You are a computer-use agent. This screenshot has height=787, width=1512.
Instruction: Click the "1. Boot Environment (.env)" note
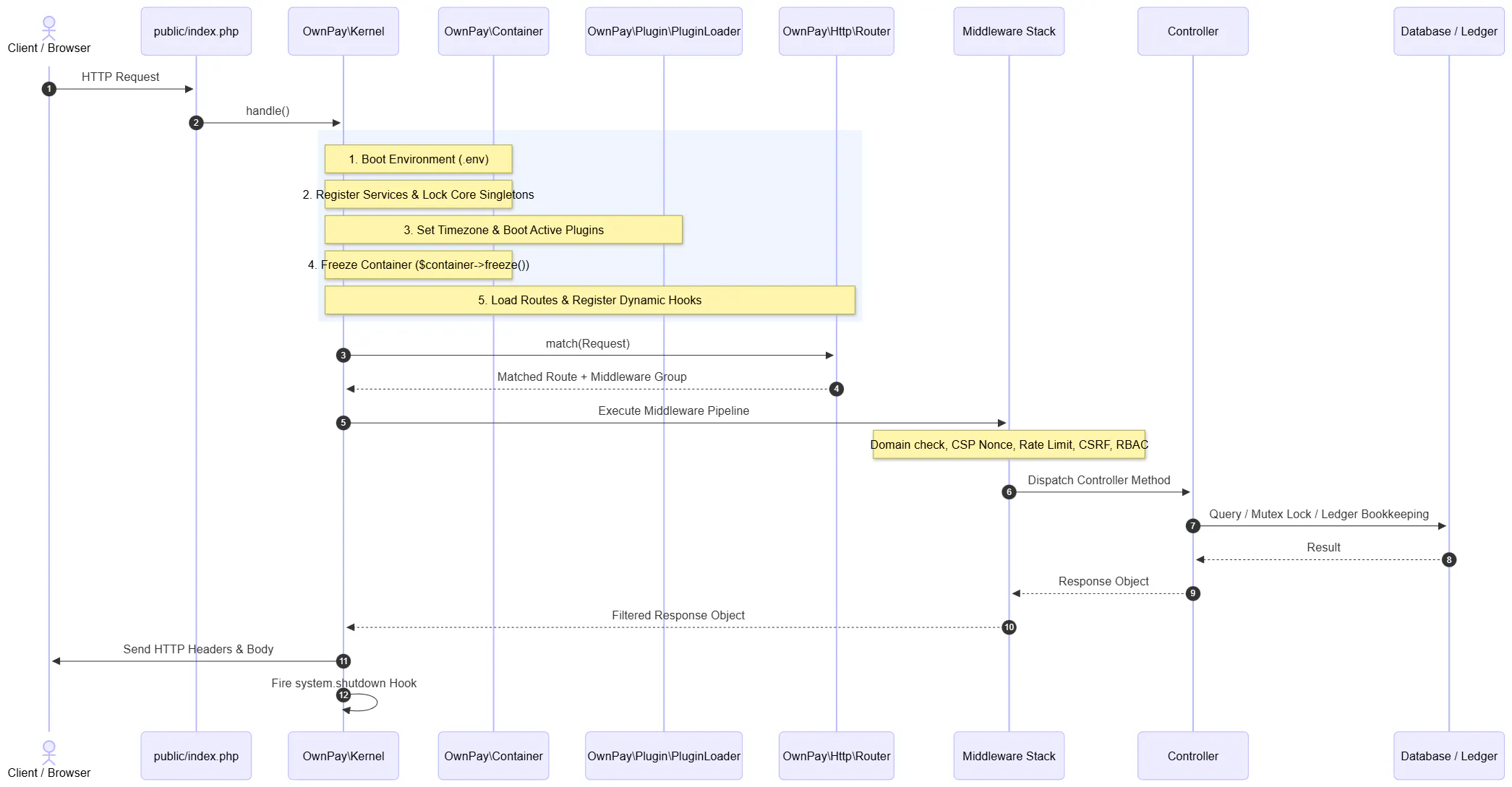[x=419, y=159]
